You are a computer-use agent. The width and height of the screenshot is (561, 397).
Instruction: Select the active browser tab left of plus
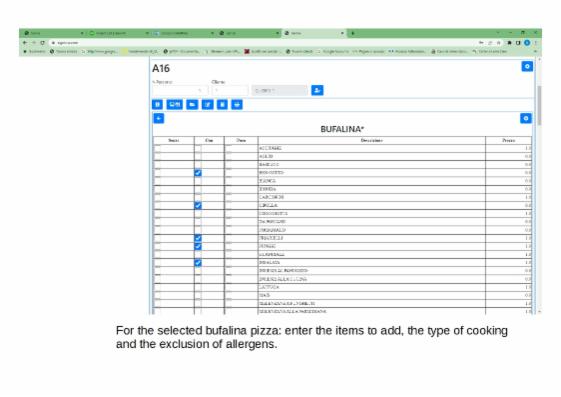314,33
